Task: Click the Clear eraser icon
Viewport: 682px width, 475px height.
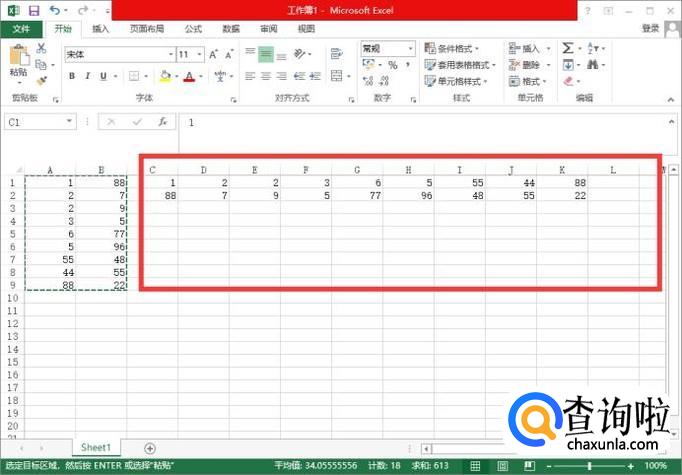Action: (x=568, y=81)
